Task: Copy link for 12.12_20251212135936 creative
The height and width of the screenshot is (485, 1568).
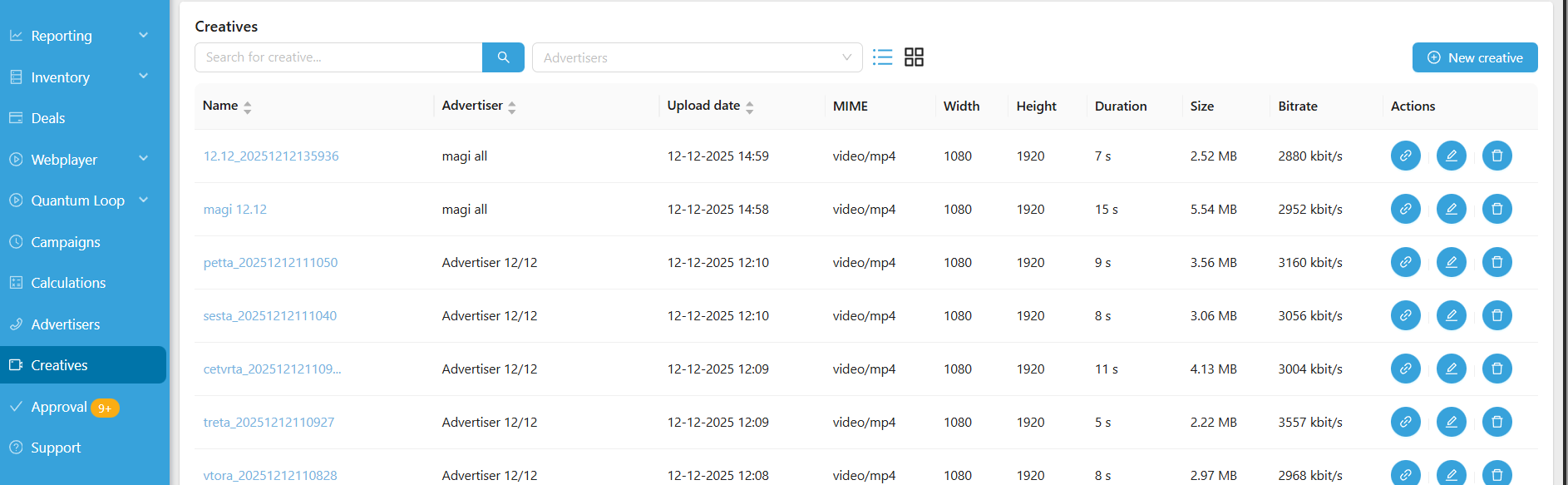Action: [x=1405, y=156]
